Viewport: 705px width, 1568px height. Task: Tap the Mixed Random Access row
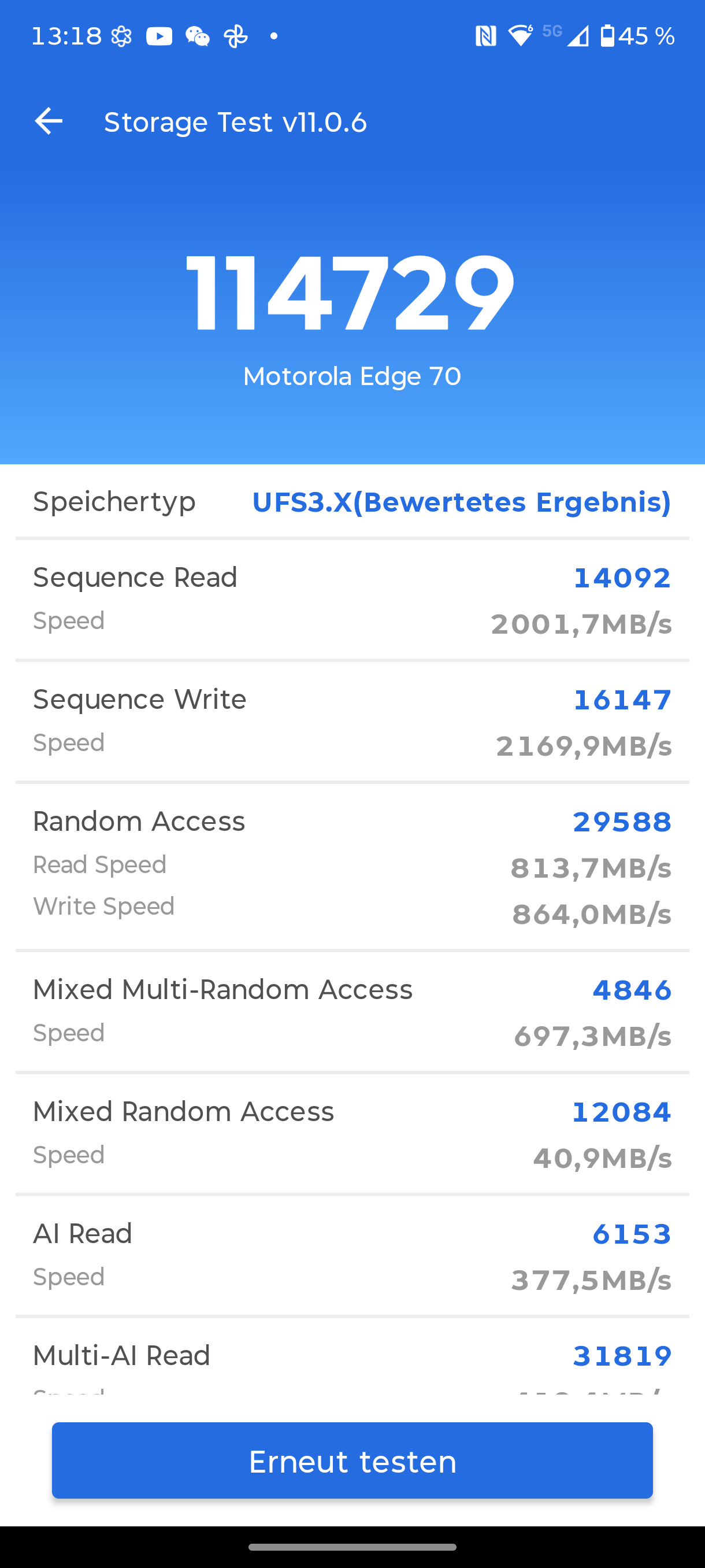point(352,1133)
